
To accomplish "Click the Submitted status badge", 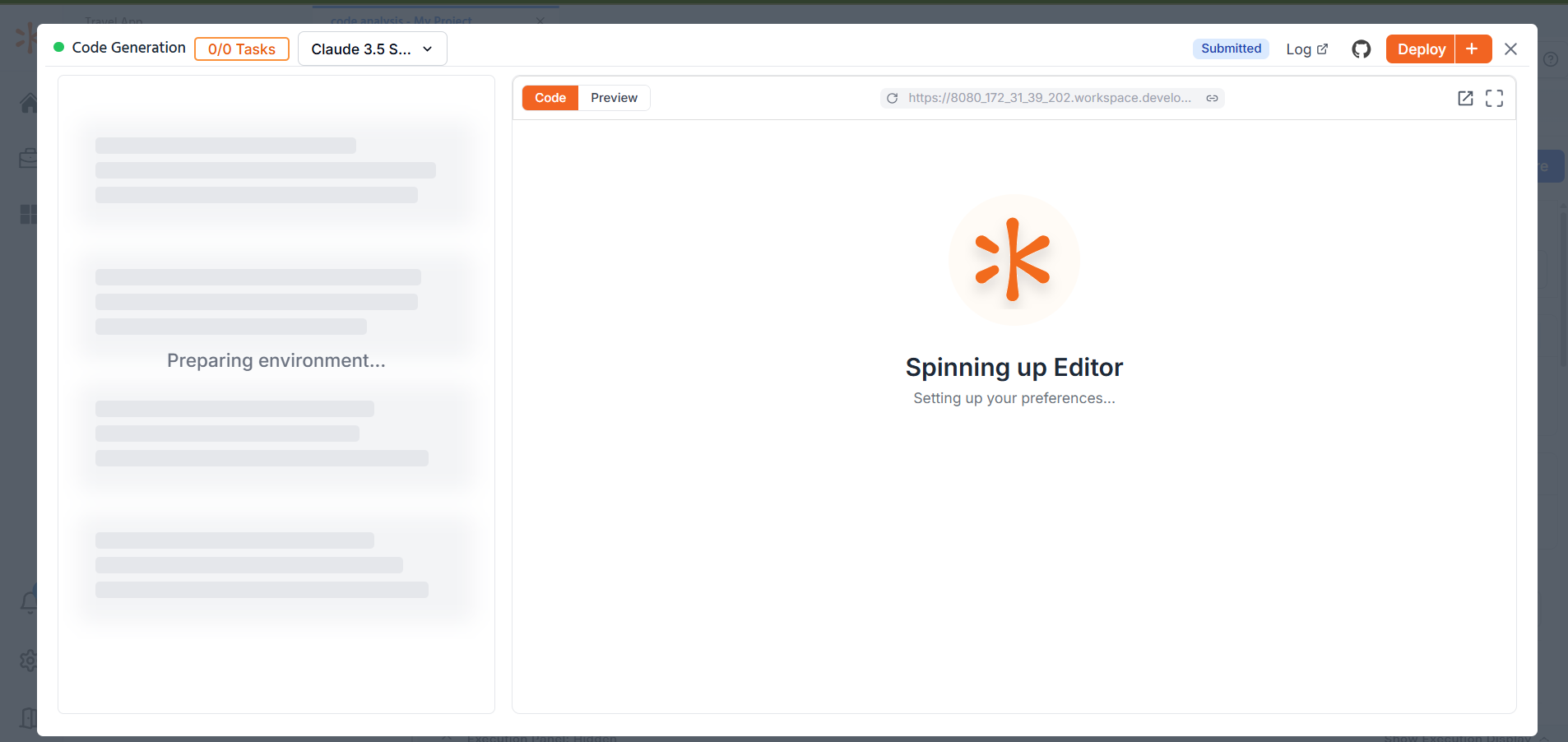I will 1231,49.
